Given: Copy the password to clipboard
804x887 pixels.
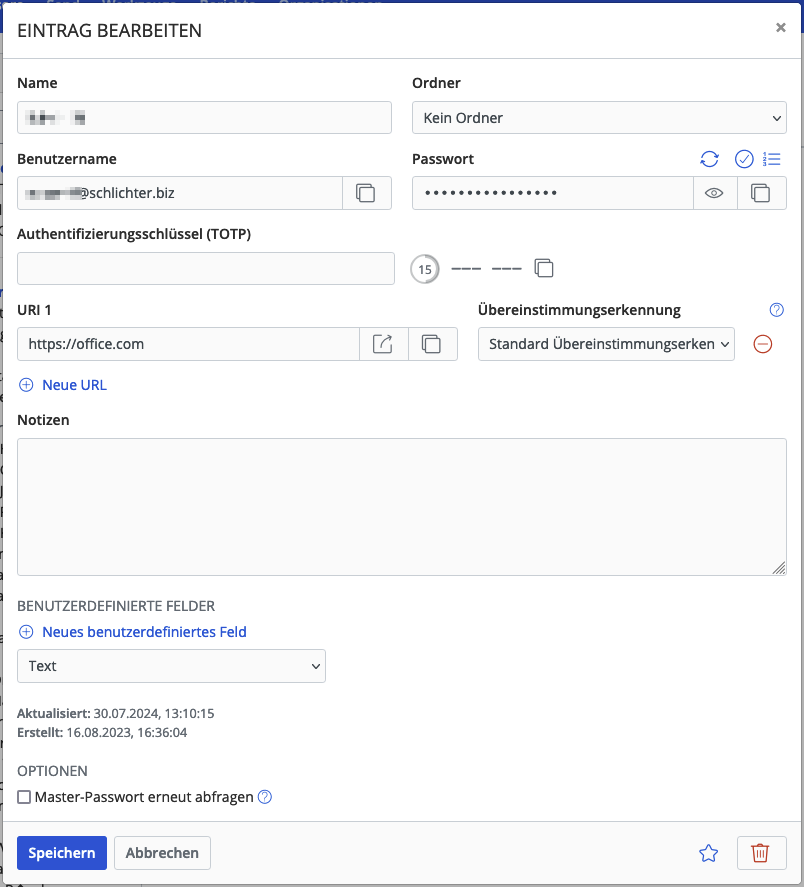Looking at the screenshot, I should 761,193.
